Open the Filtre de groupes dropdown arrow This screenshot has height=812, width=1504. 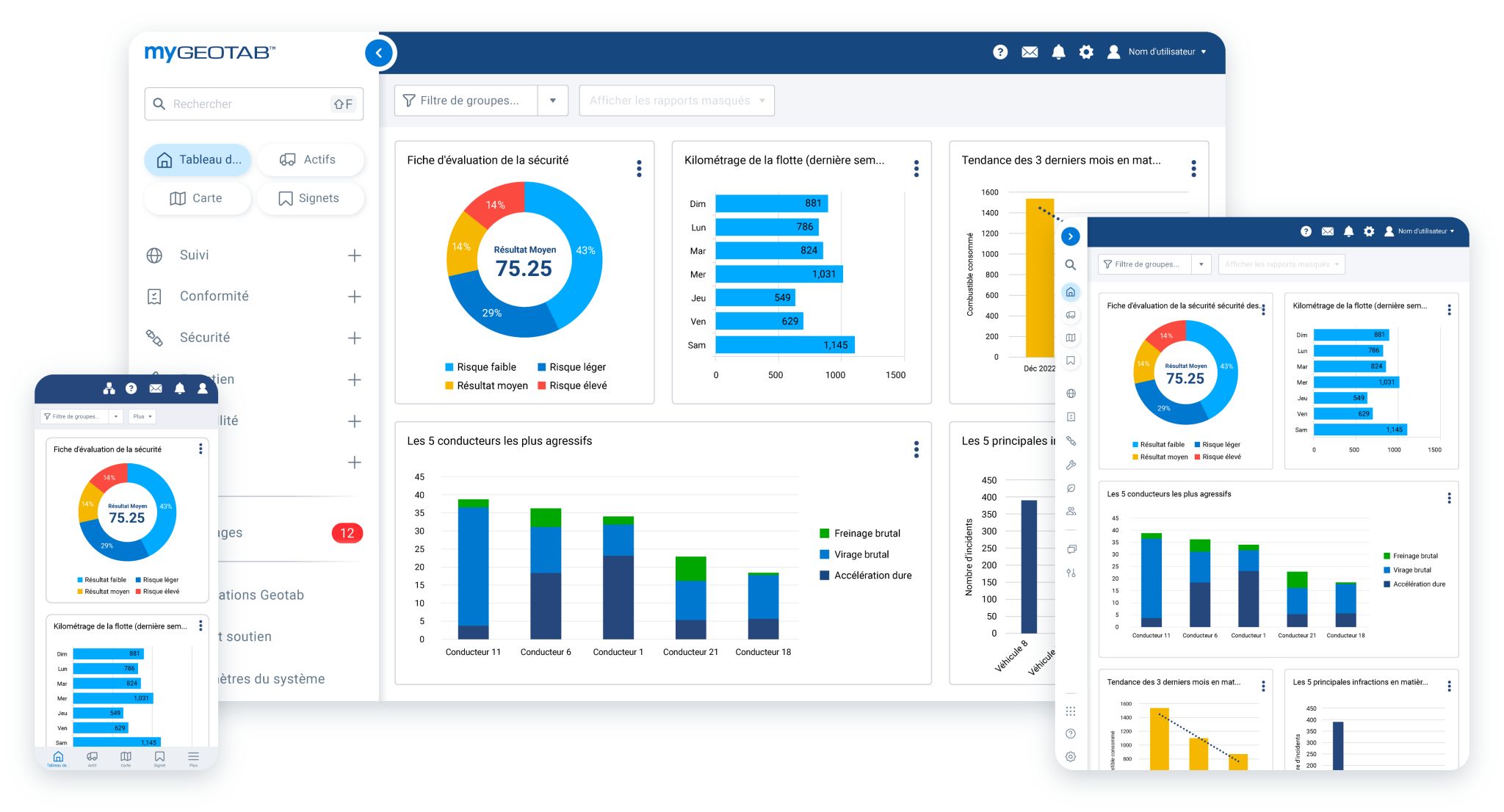(553, 101)
